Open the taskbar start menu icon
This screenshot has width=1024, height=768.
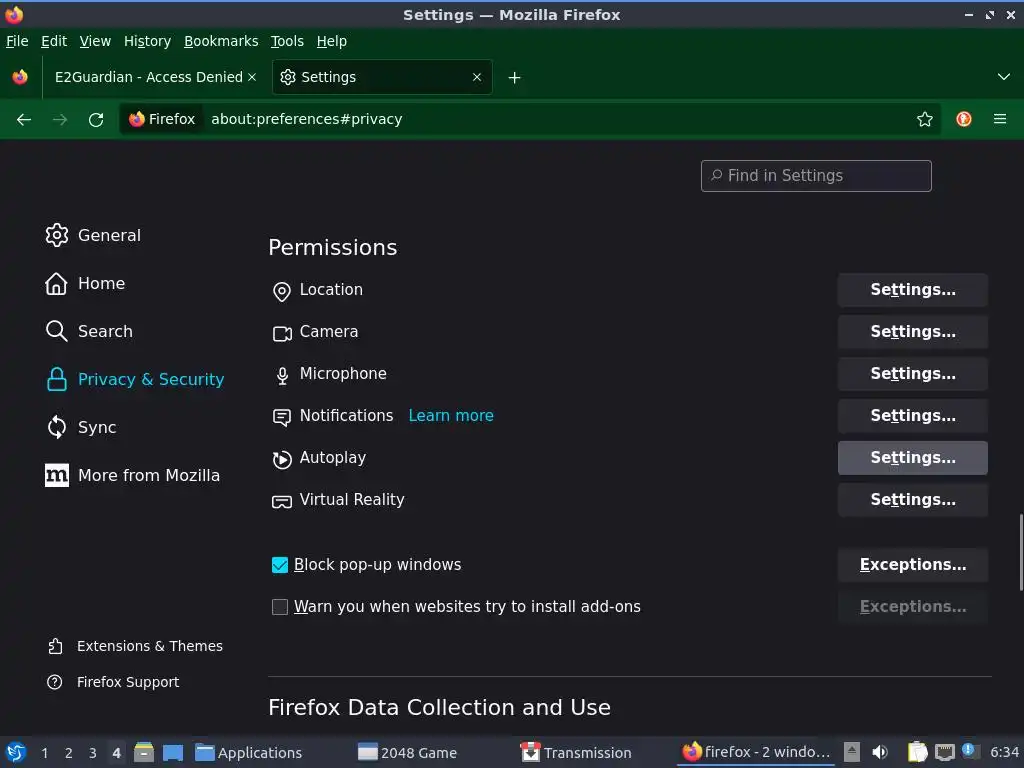click(16, 752)
